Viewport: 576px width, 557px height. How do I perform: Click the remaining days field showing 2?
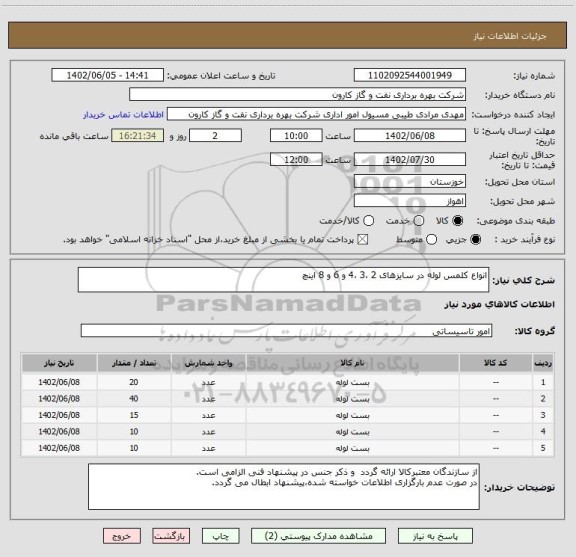tap(215, 136)
